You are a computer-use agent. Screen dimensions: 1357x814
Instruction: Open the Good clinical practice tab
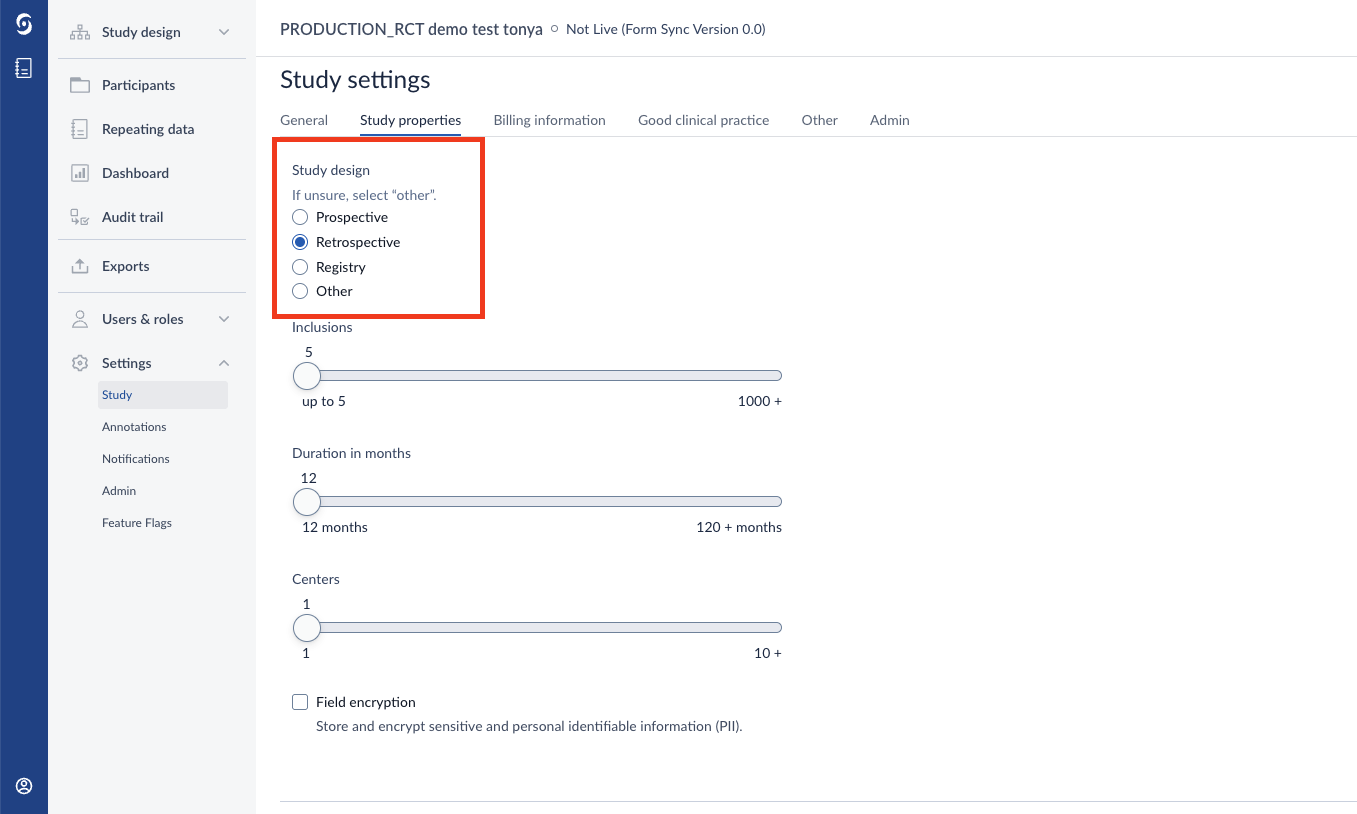(703, 120)
